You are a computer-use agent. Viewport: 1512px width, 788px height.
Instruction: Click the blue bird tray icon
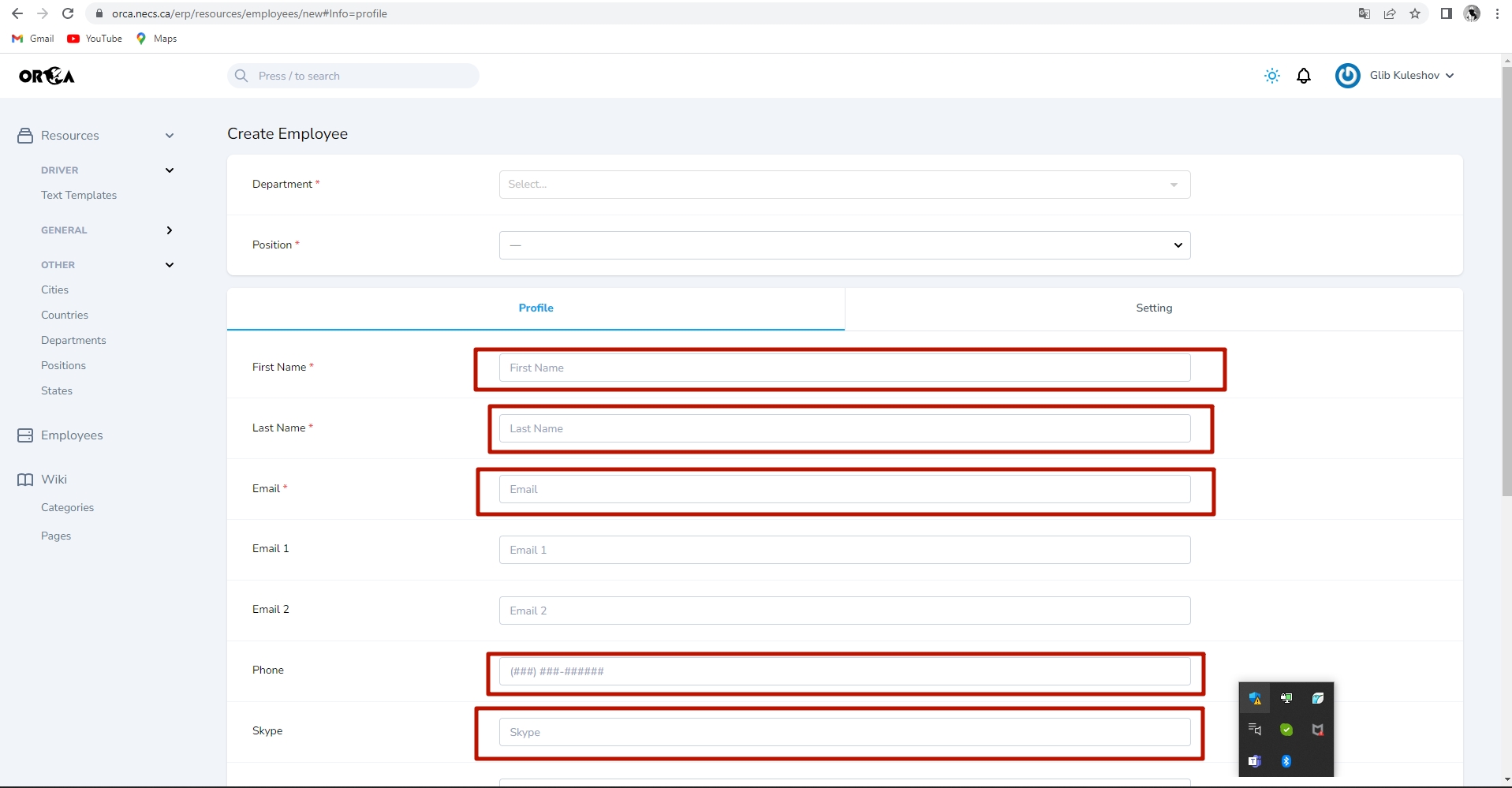tap(1318, 698)
